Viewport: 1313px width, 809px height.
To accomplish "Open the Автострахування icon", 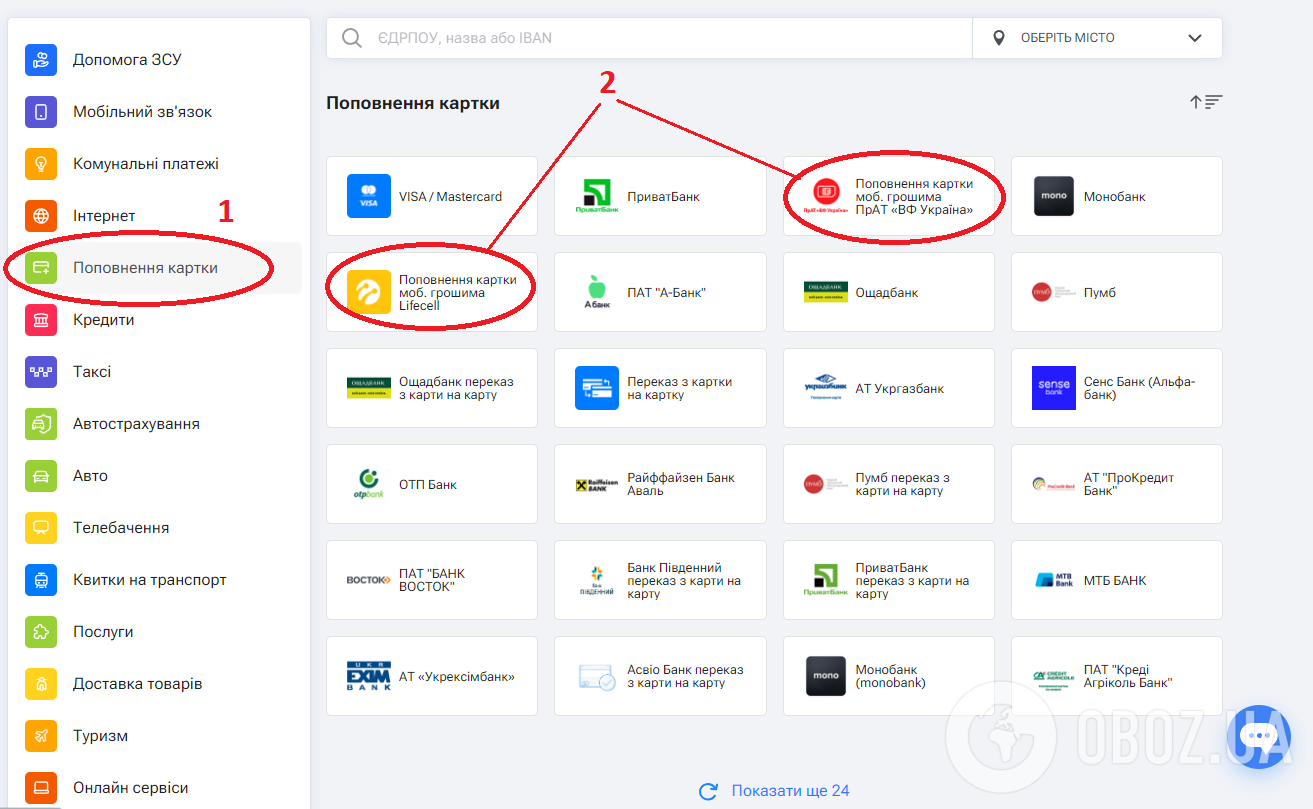I will coord(41,424).
